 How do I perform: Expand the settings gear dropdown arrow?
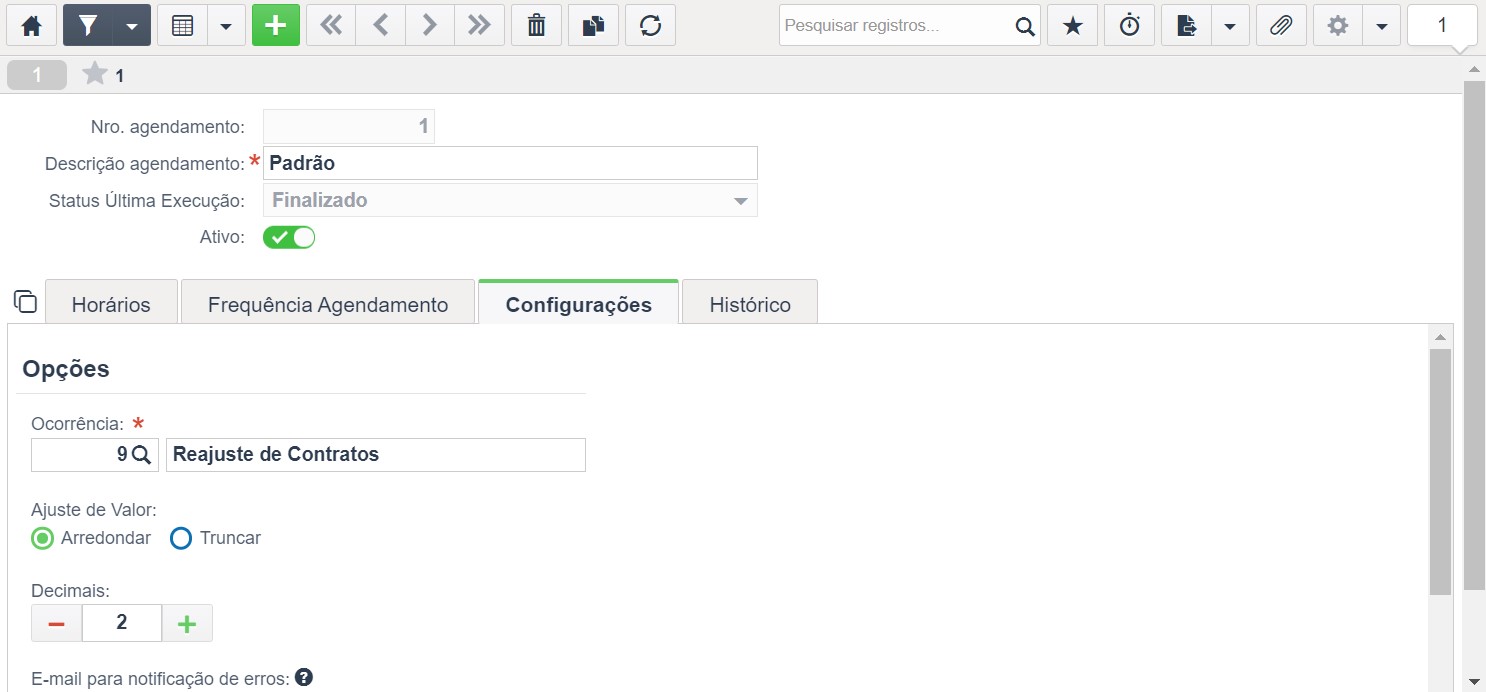(x=1382, y=26)
